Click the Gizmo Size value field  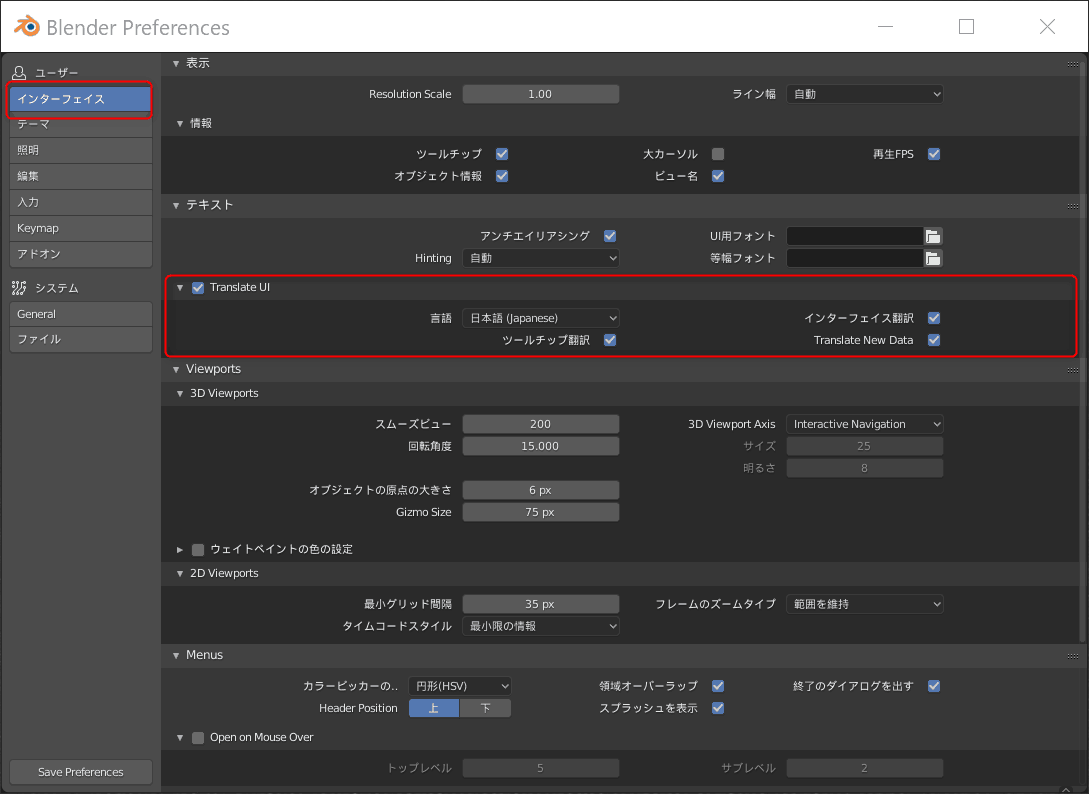[x=540, y=513]
